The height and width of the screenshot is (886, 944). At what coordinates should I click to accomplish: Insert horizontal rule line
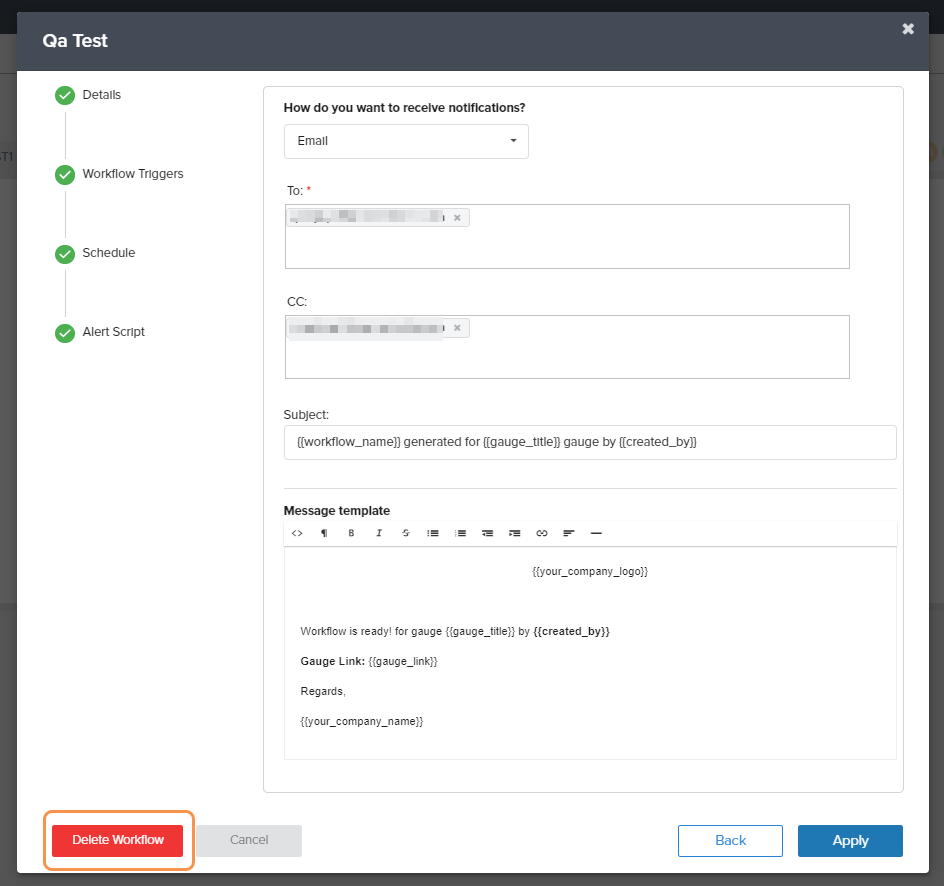[x=596, y=533]
